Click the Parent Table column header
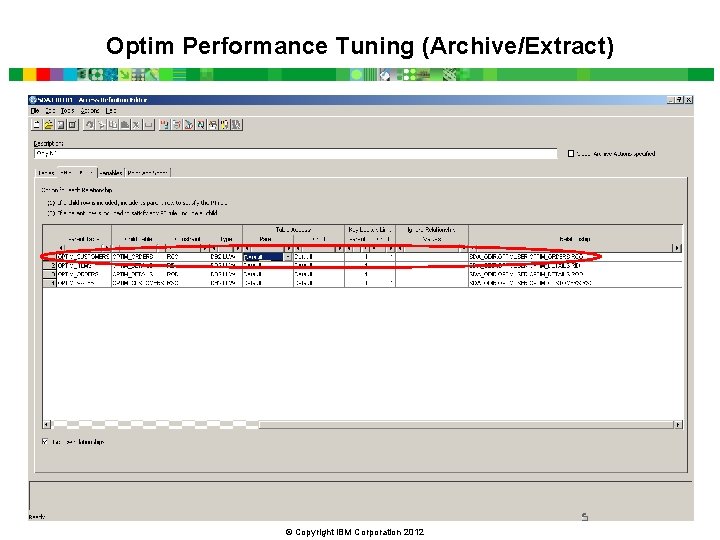Image resolution: width=720 pixels, height=540 pixels. point(84,239)
